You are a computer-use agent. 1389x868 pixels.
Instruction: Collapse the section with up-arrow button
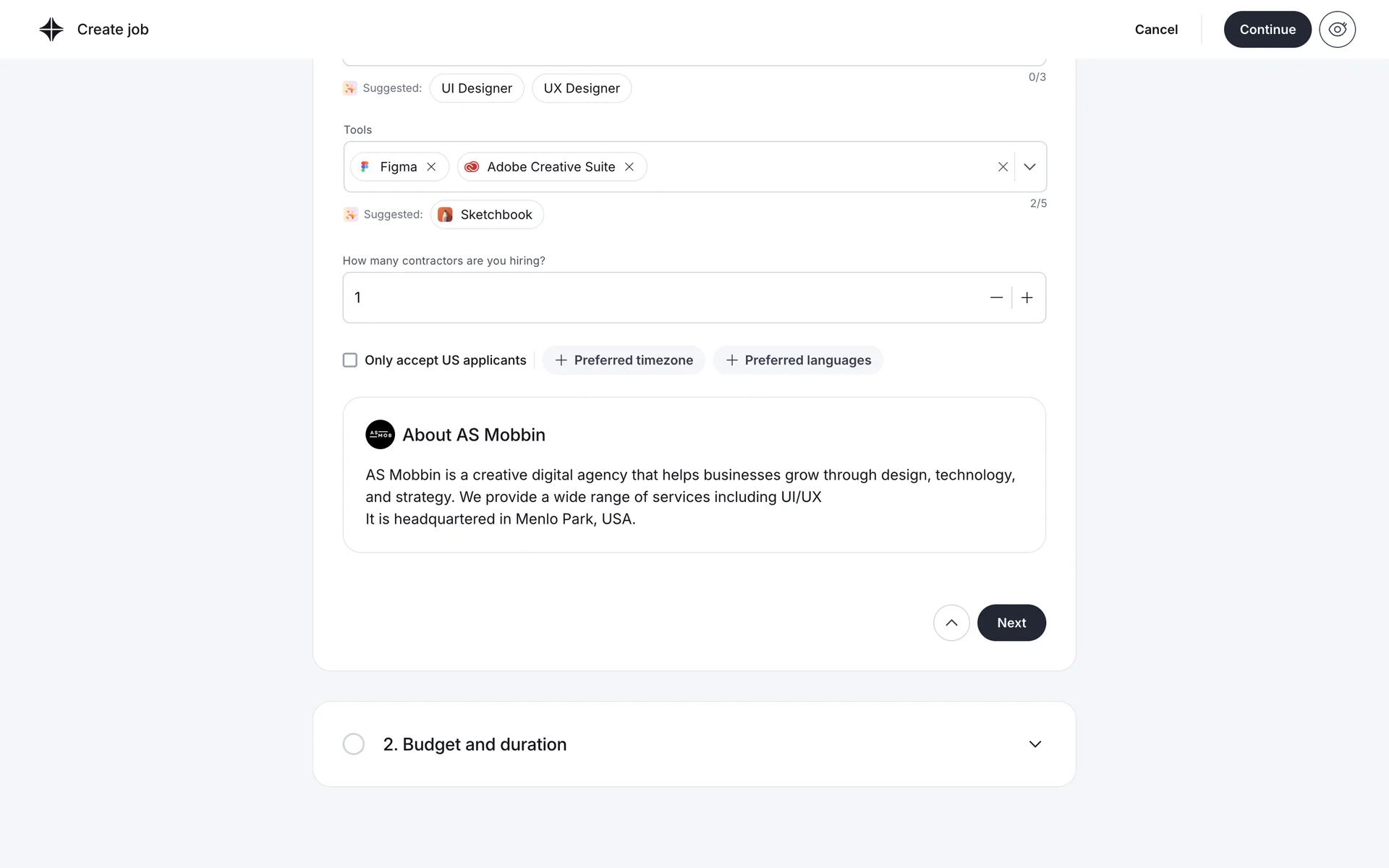tap(951, 623)
